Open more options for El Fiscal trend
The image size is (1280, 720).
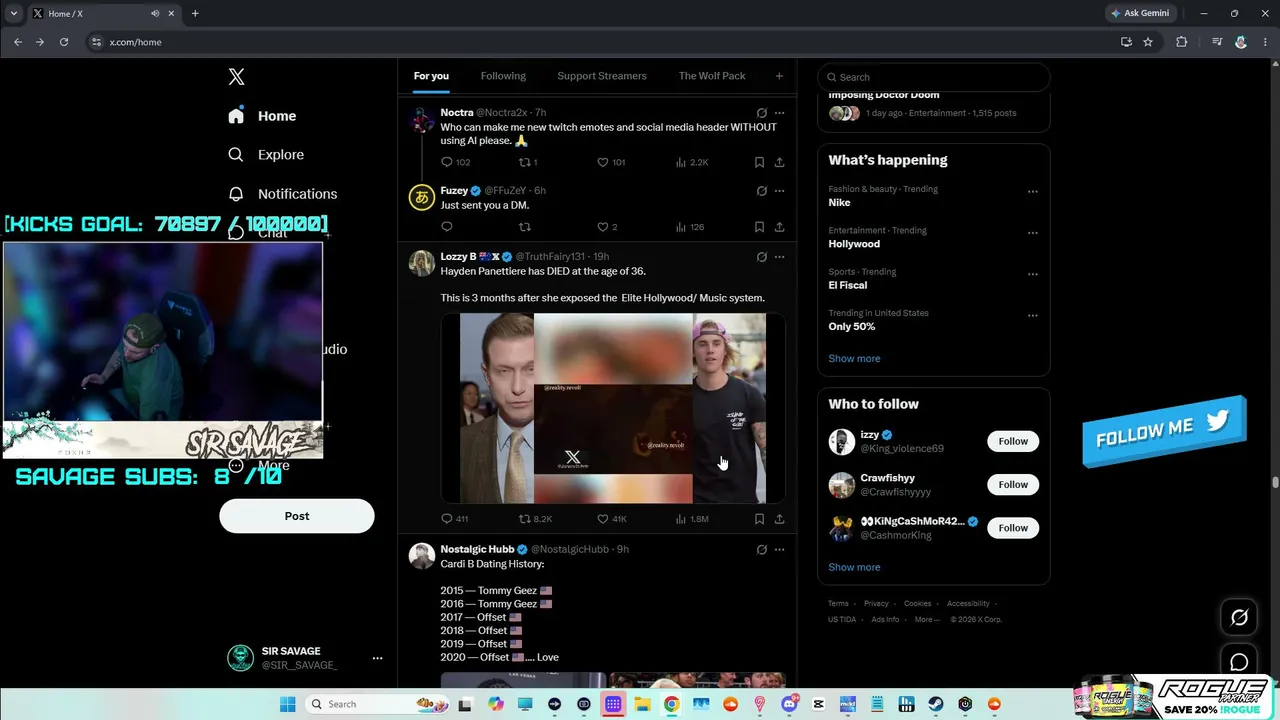1033,274
